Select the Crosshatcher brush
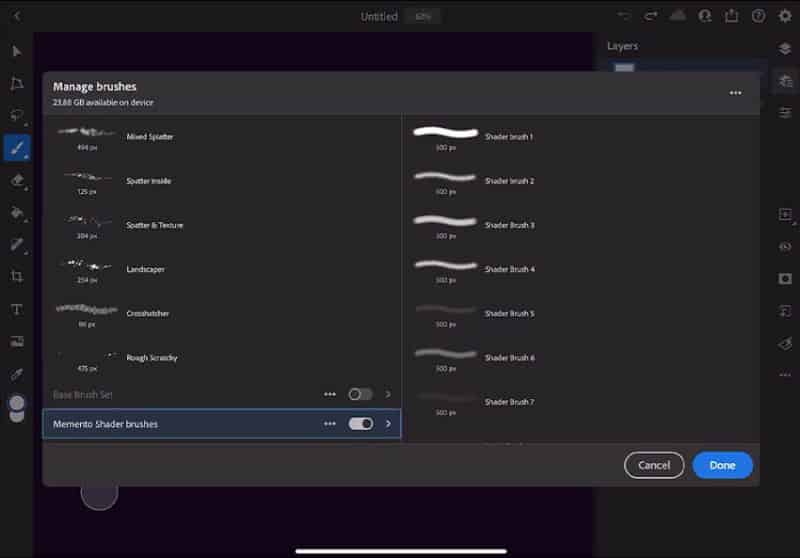Screen dimensions: 800x558 tap(222, 315)
